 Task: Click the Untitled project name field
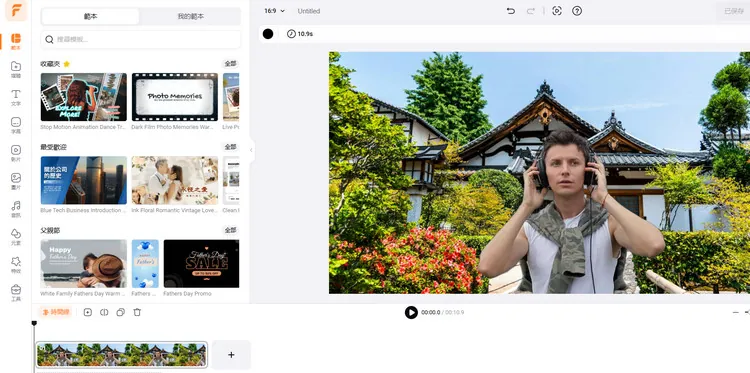tap(309, 11)
